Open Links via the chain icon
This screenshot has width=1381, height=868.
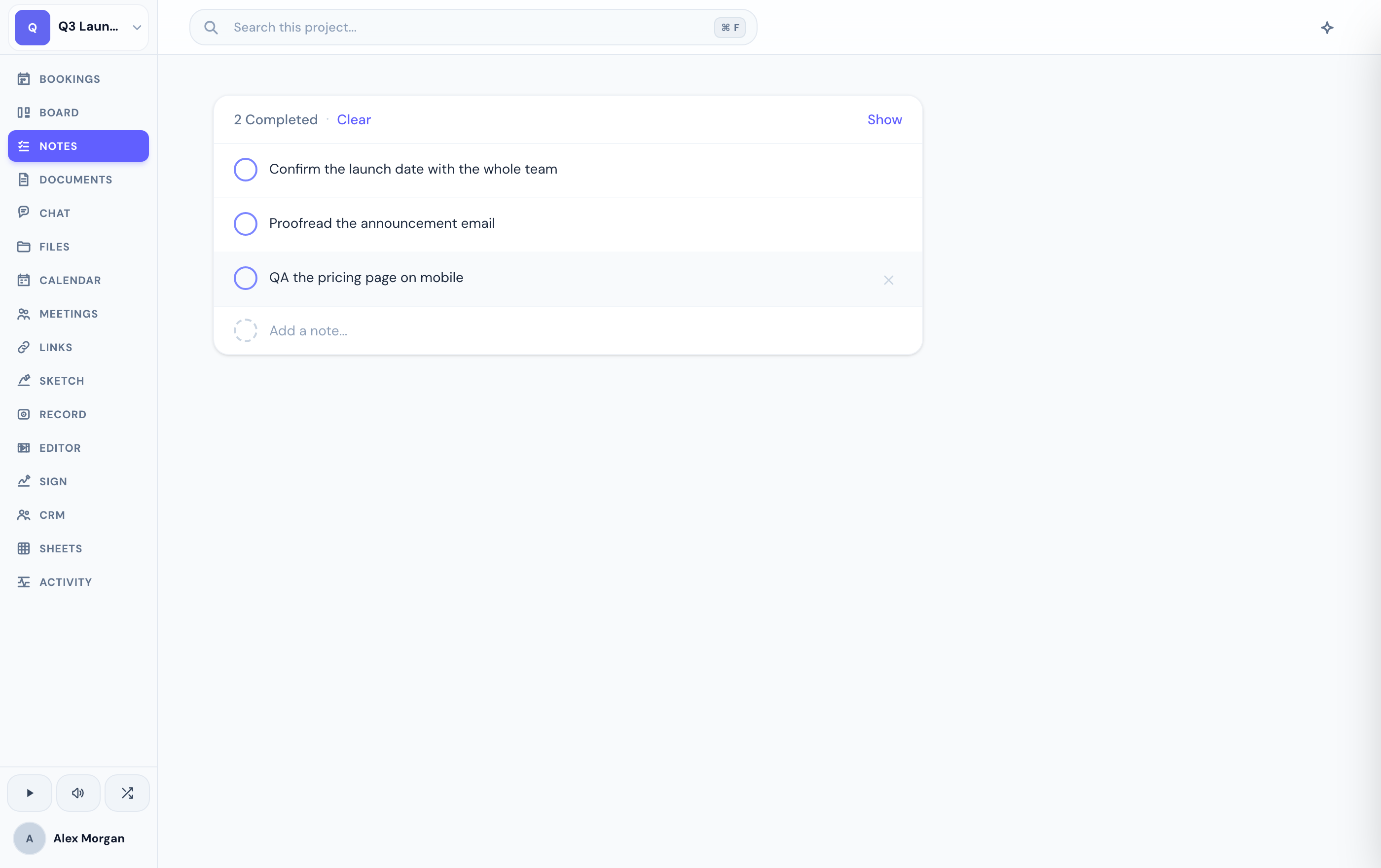tap(24, 347)
